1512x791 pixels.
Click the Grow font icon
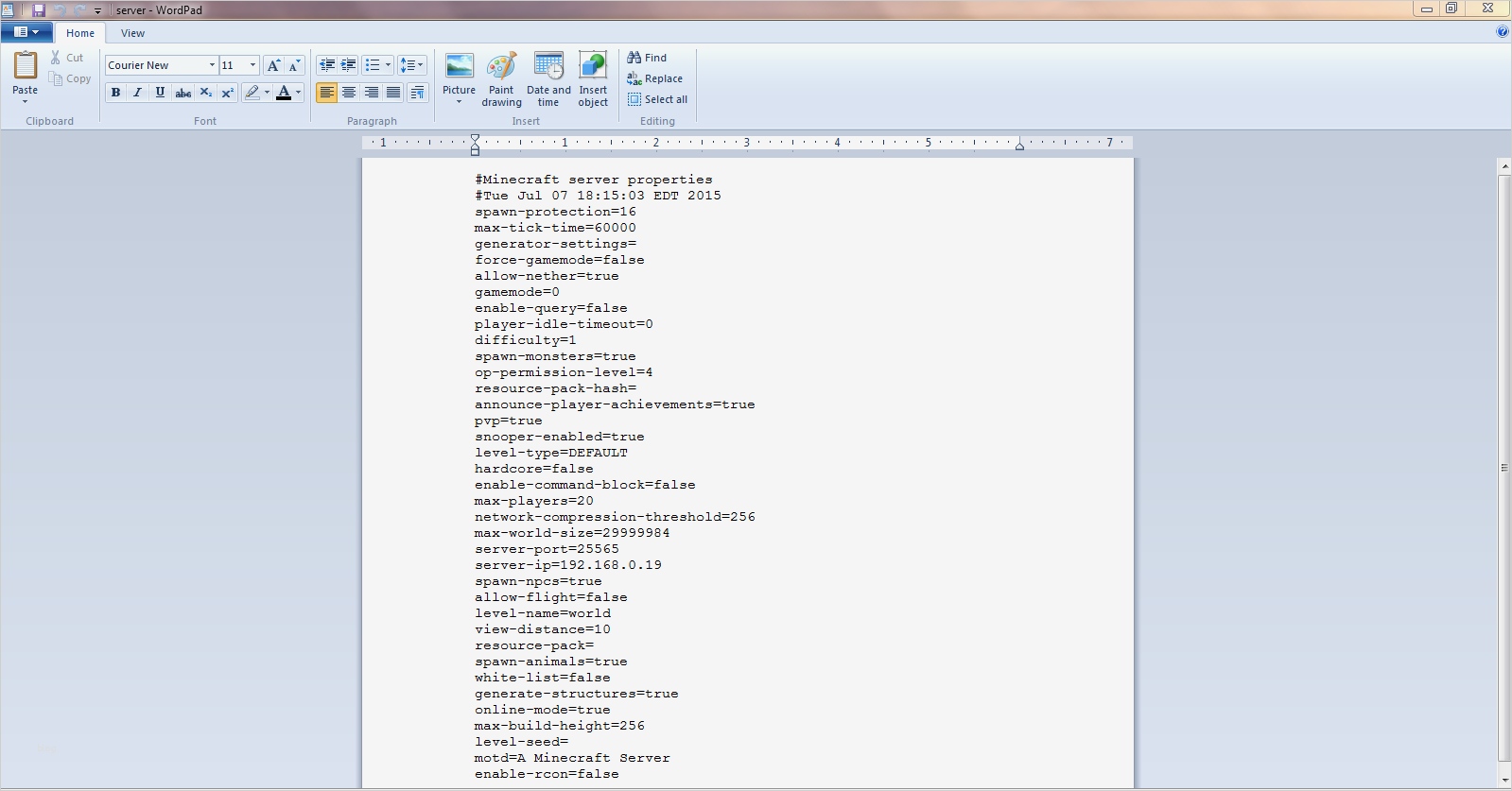pos(273,65)
